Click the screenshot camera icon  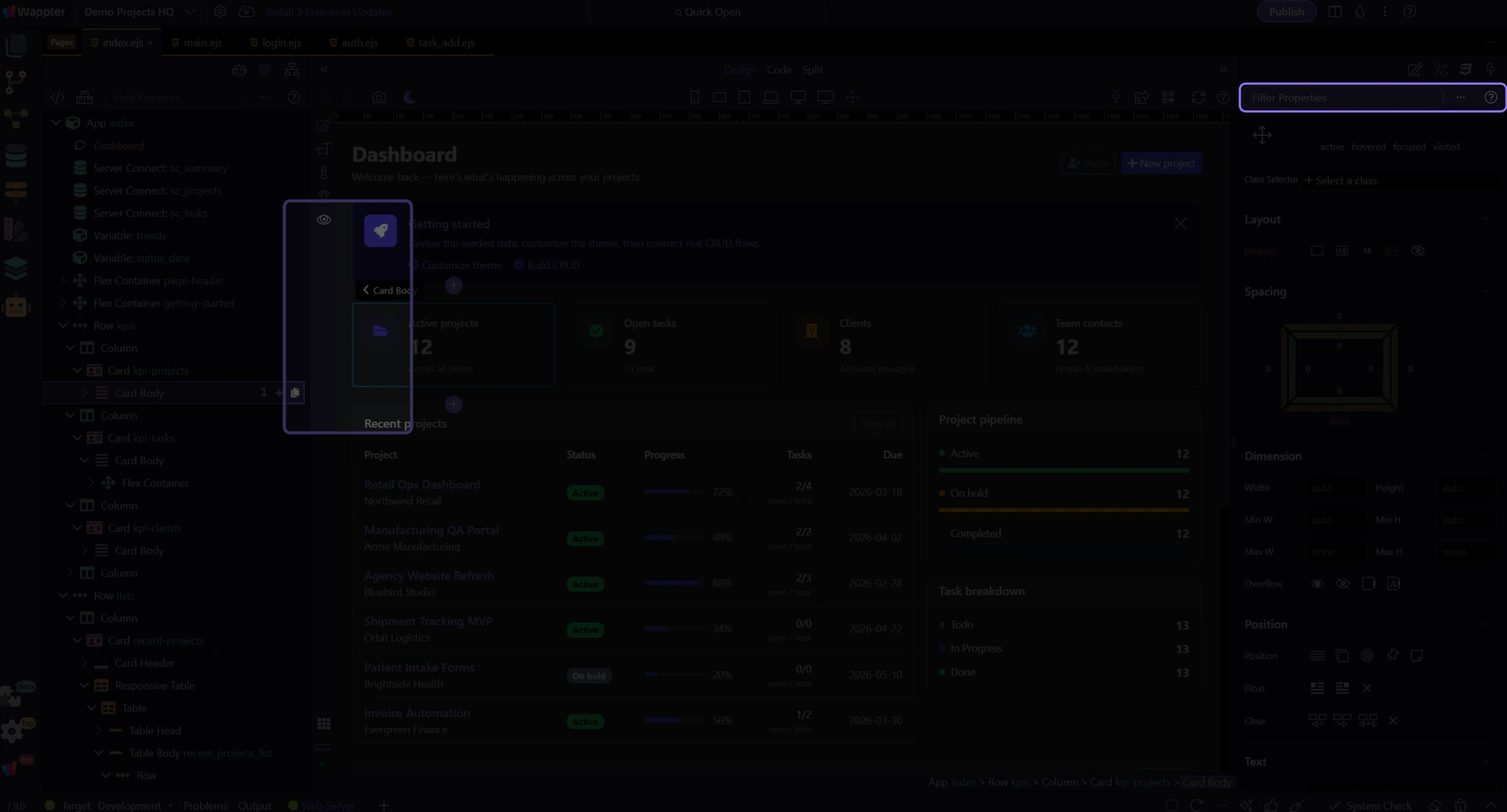pos(379,98)
